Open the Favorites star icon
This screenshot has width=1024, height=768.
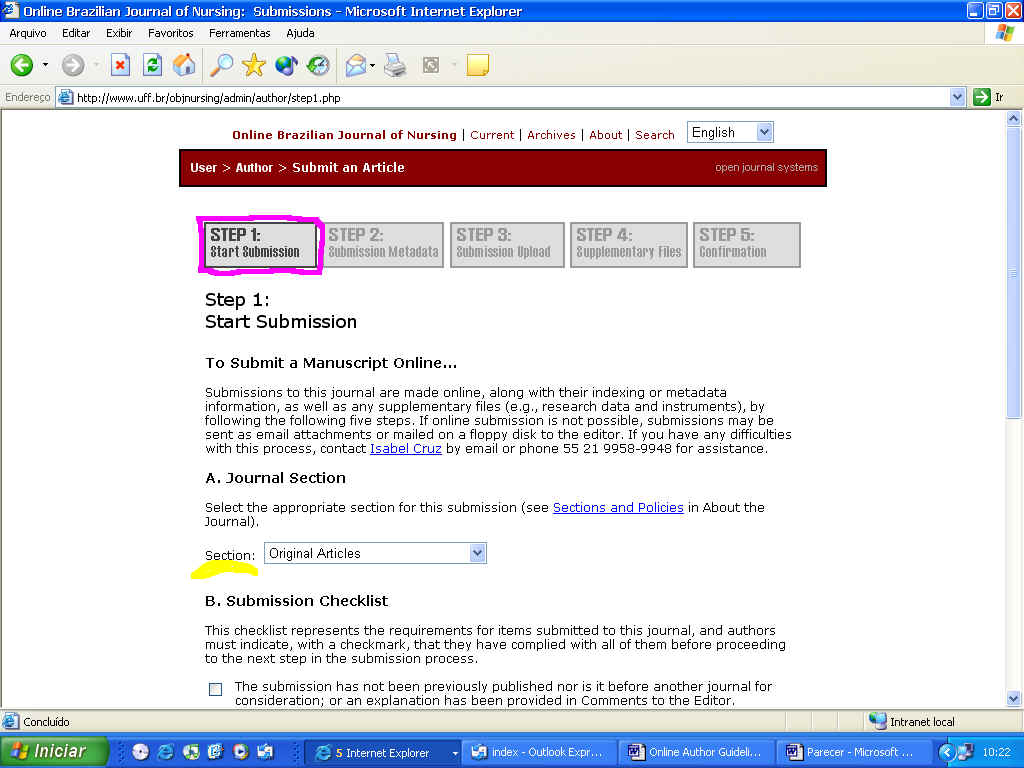[x=253, y=66]
